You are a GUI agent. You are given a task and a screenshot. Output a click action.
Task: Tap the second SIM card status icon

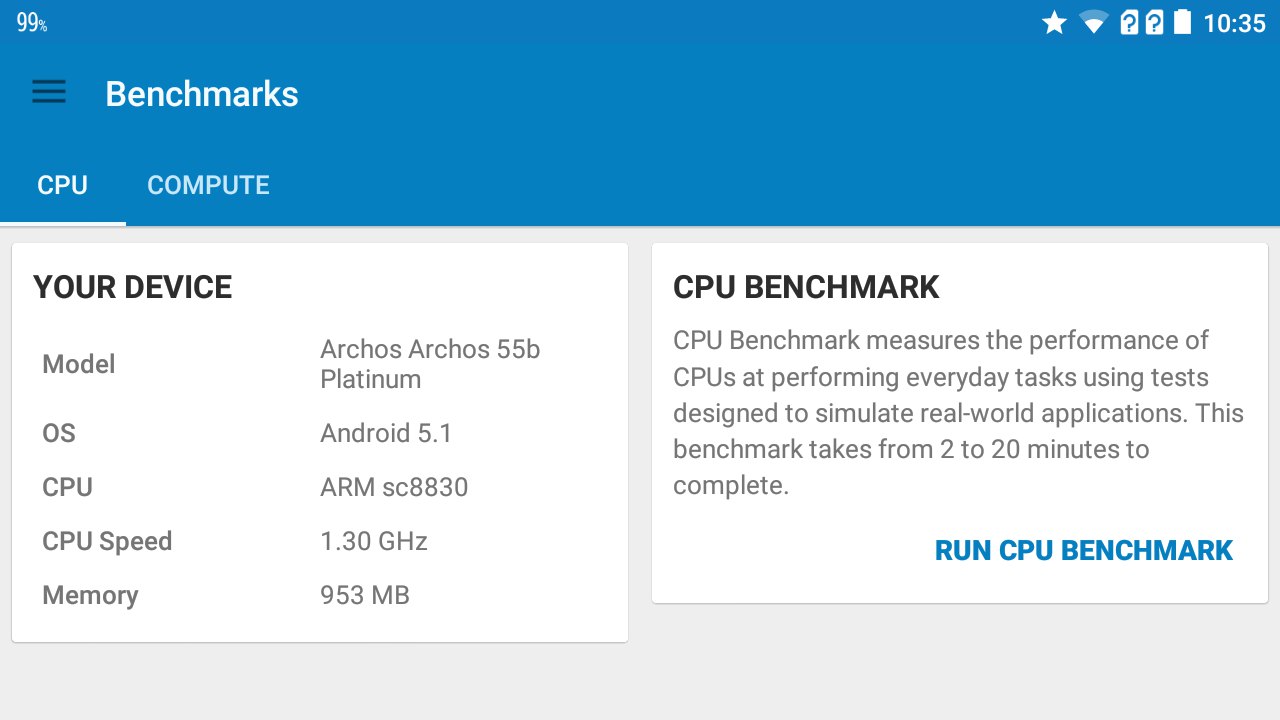(1154, 23)
